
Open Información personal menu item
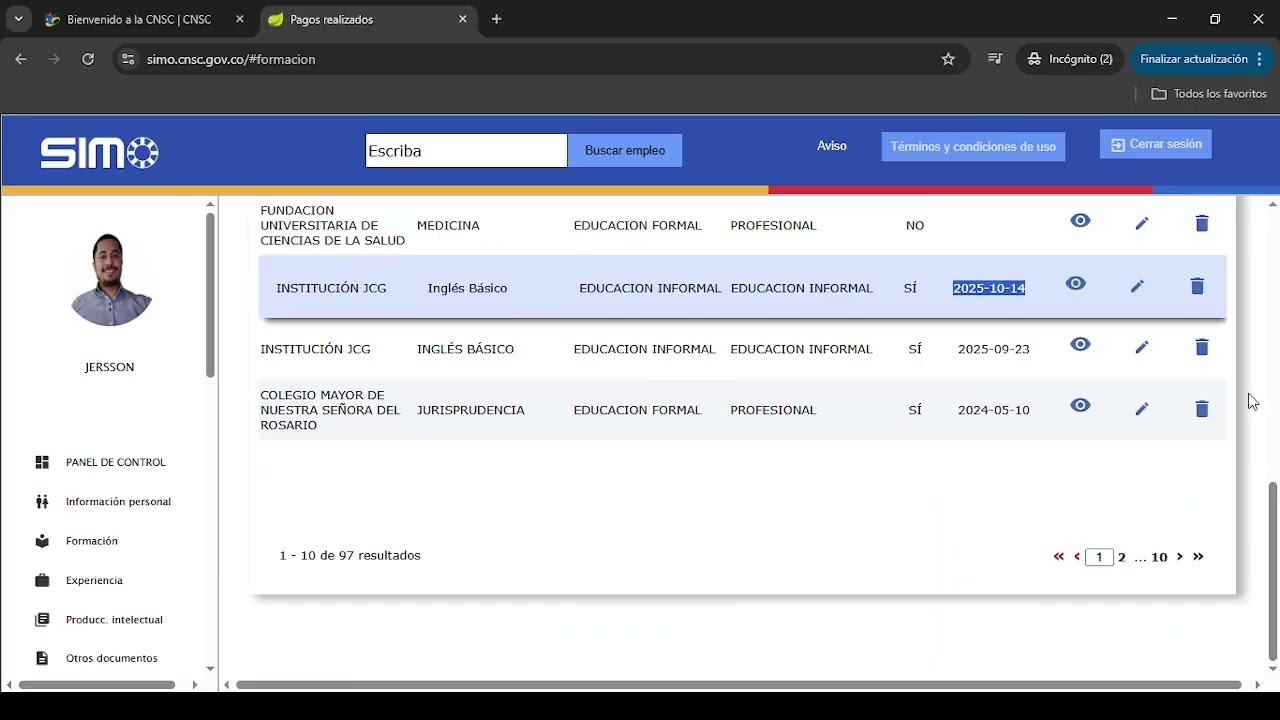[118, 501]
